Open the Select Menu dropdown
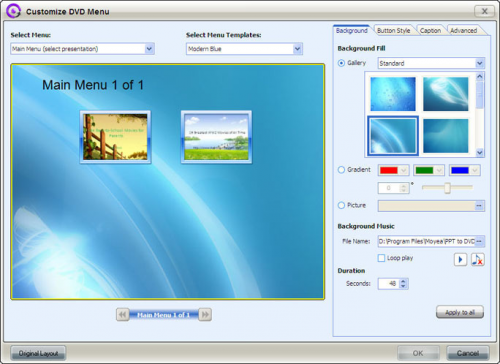The width and height of the screenshot is (500, 364). [x=149, y=49]
